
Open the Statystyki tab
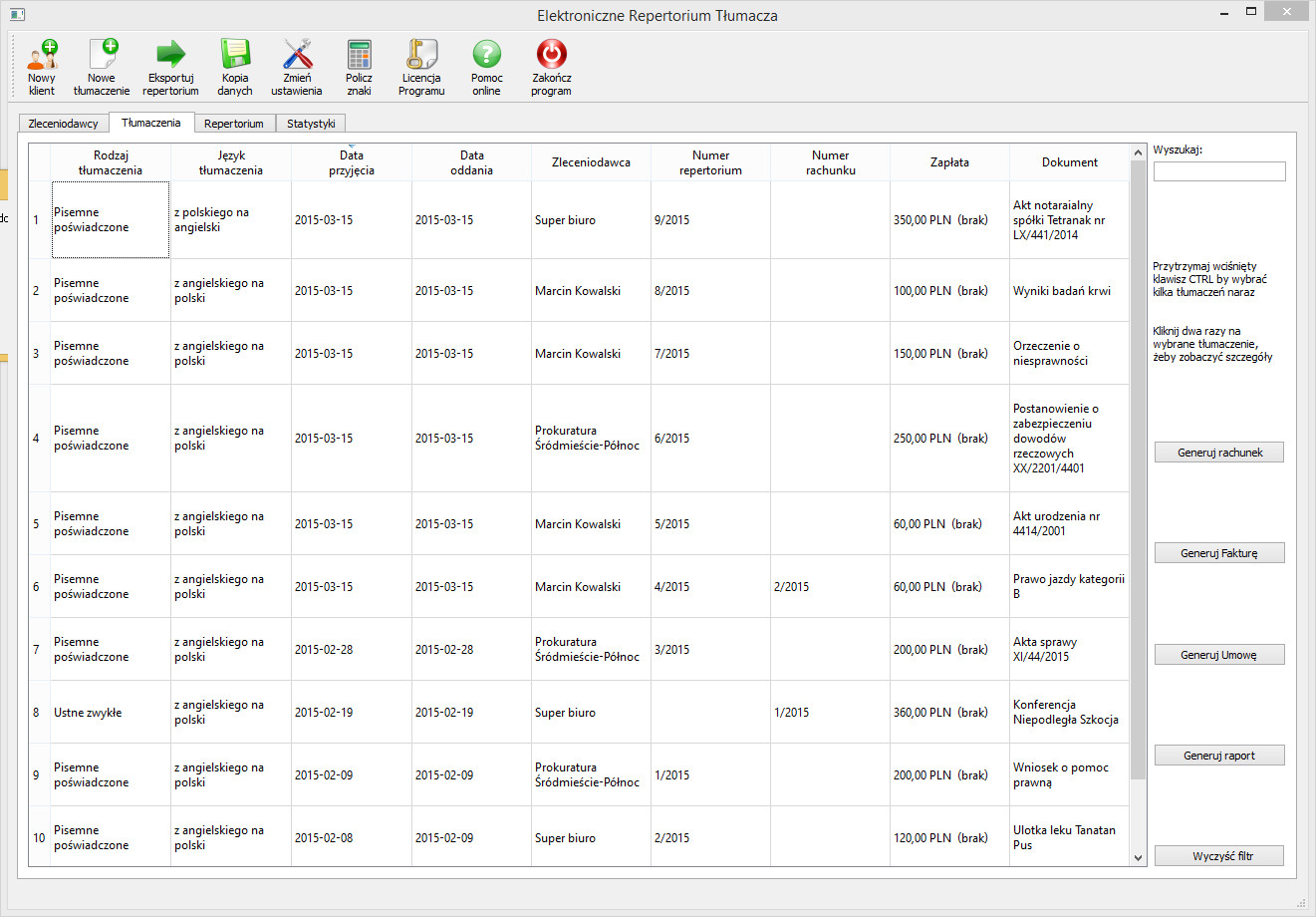coord(311,124)
